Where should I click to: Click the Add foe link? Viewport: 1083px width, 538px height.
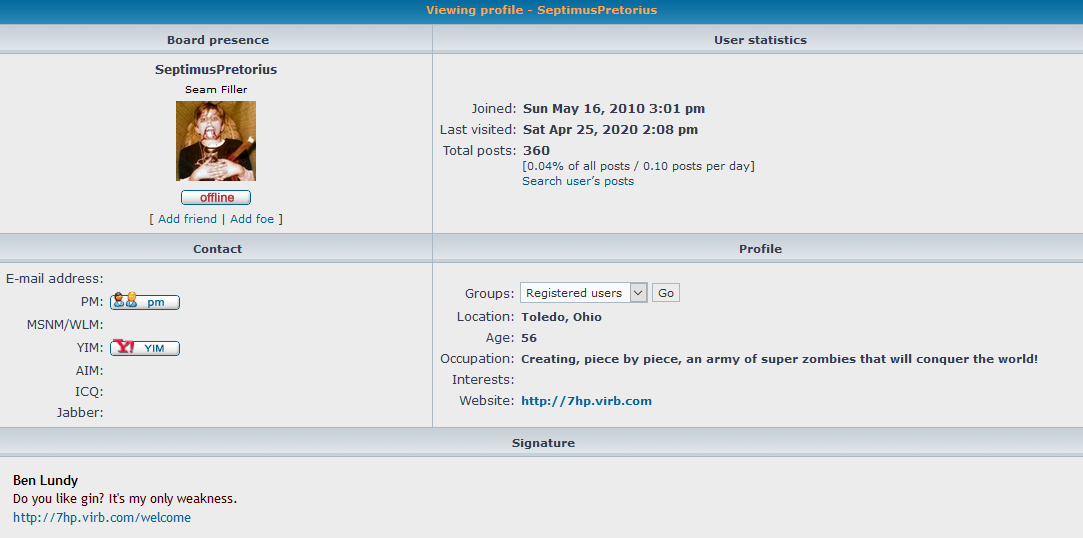coord(252,219)
